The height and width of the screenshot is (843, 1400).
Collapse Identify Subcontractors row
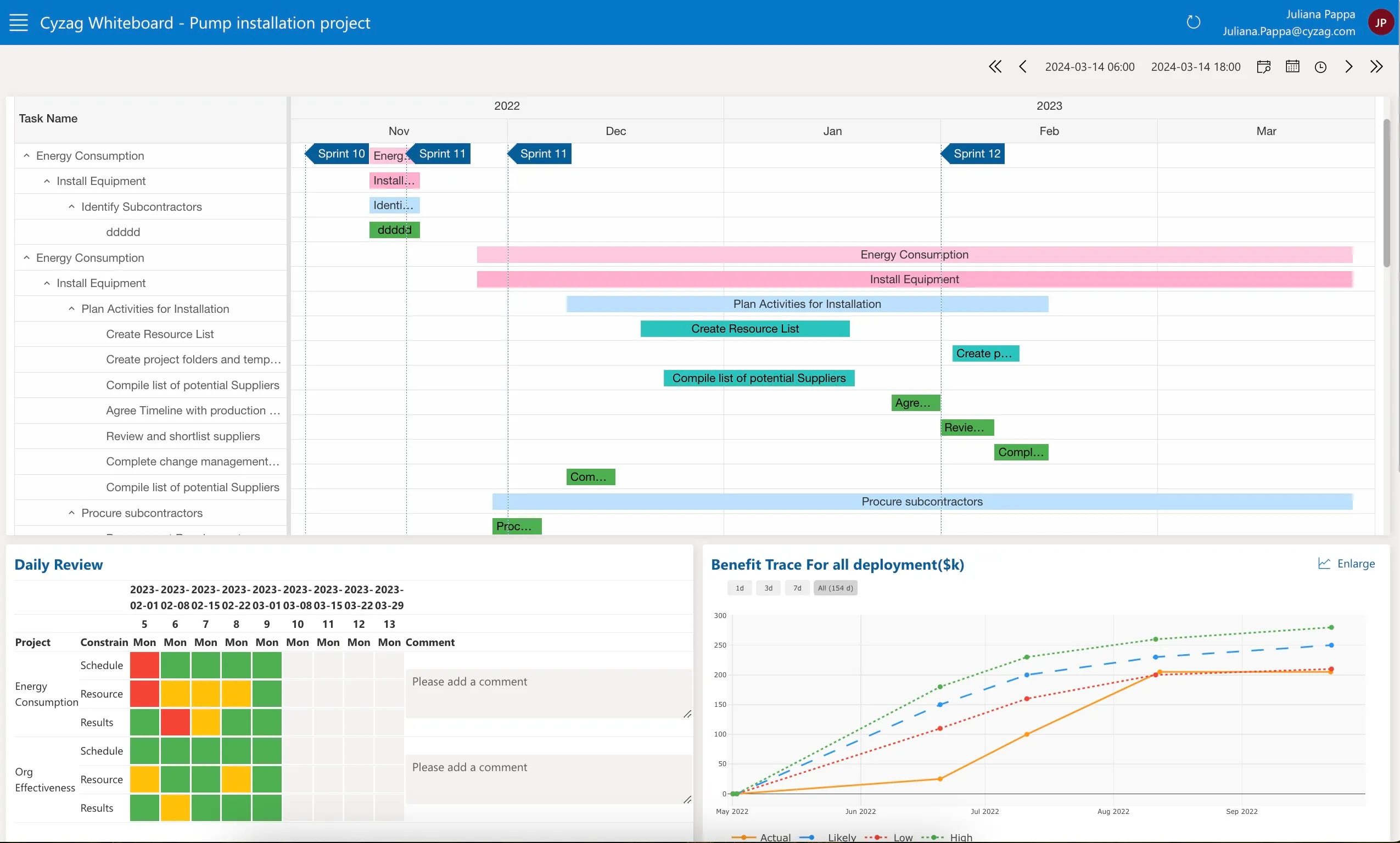pyautogui.click(x=71, y=206)
